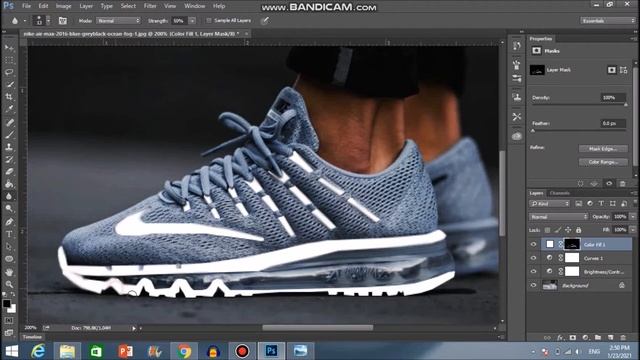640x360 pixels.
Task: Open the Layer menu
Action: pyautogui.click(x=86, y=6)
